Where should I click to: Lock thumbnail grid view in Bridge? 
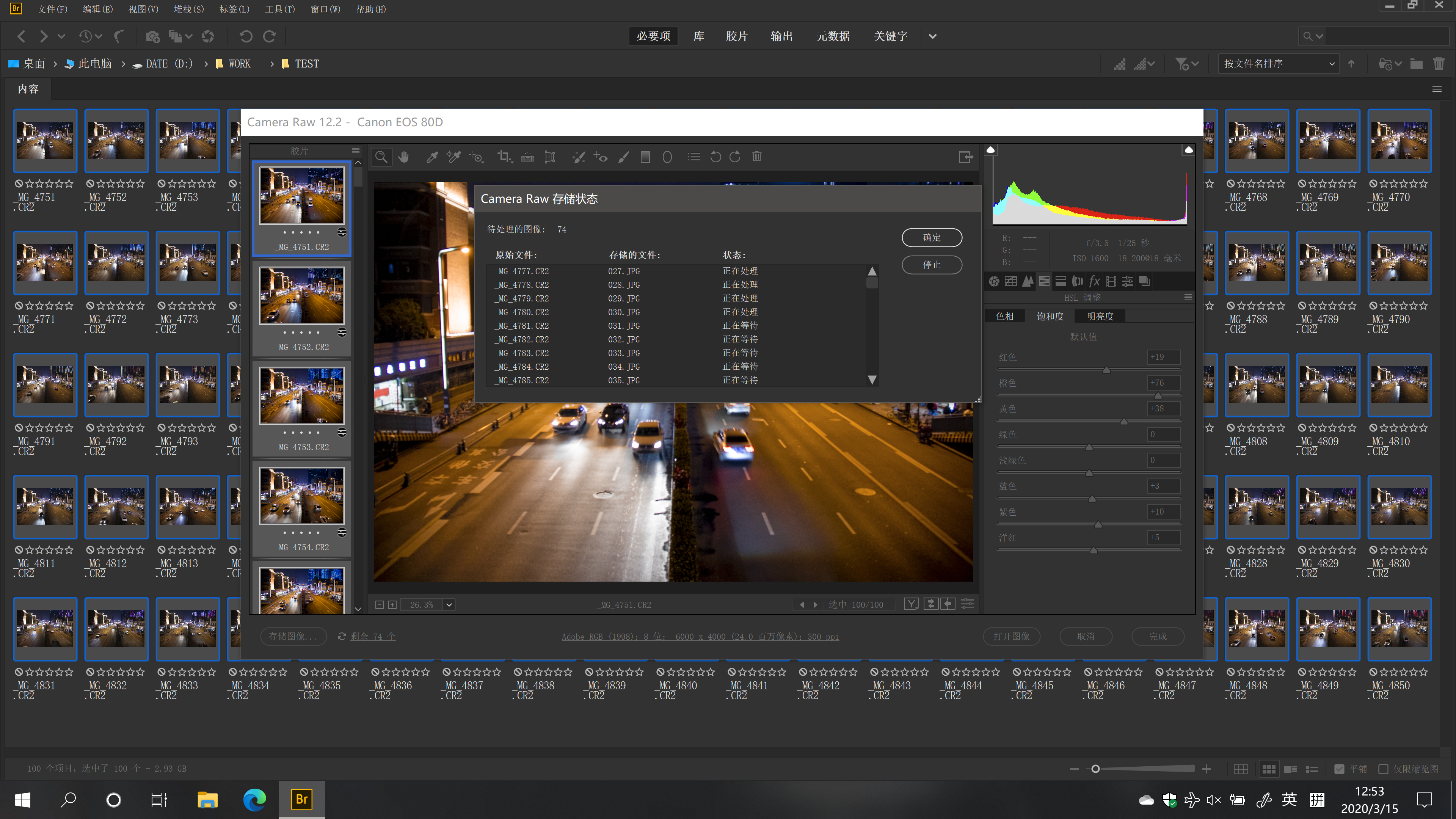[1241, 769]
